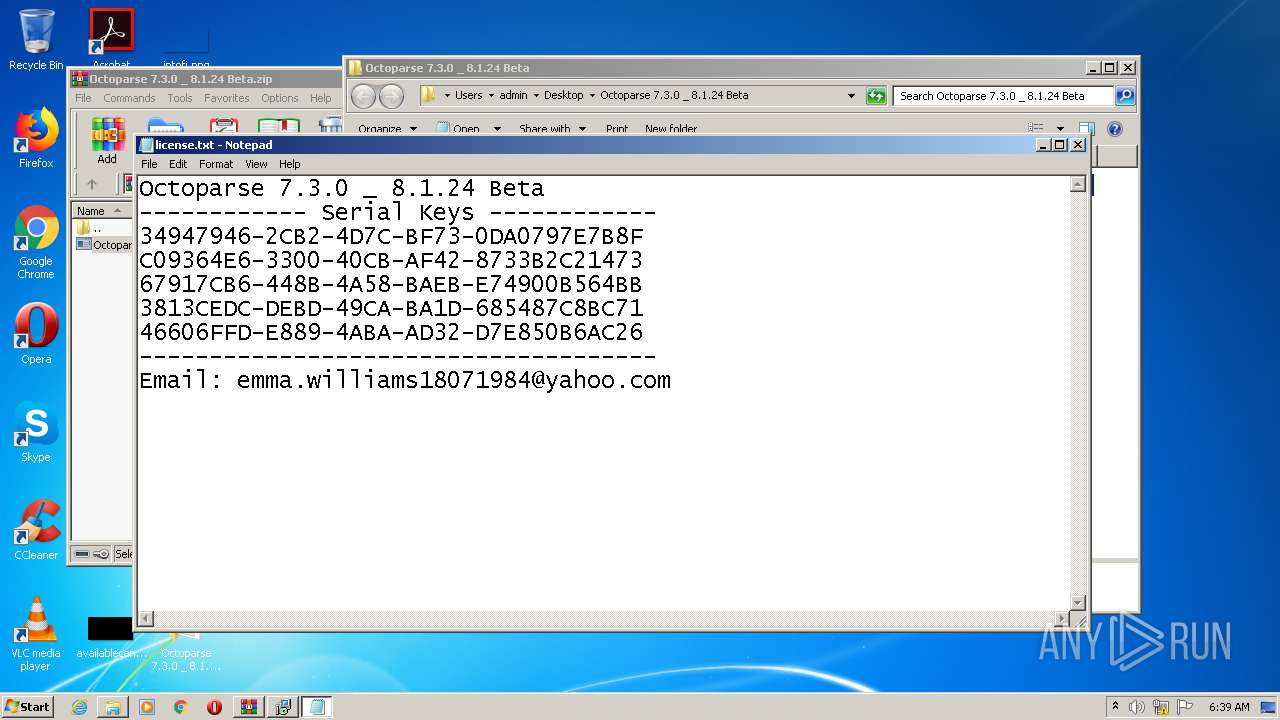This screenshot has height=720, width=1280.
Task: Select the Octoparse 7.3.0 desktop item
Action: (186, 650)
